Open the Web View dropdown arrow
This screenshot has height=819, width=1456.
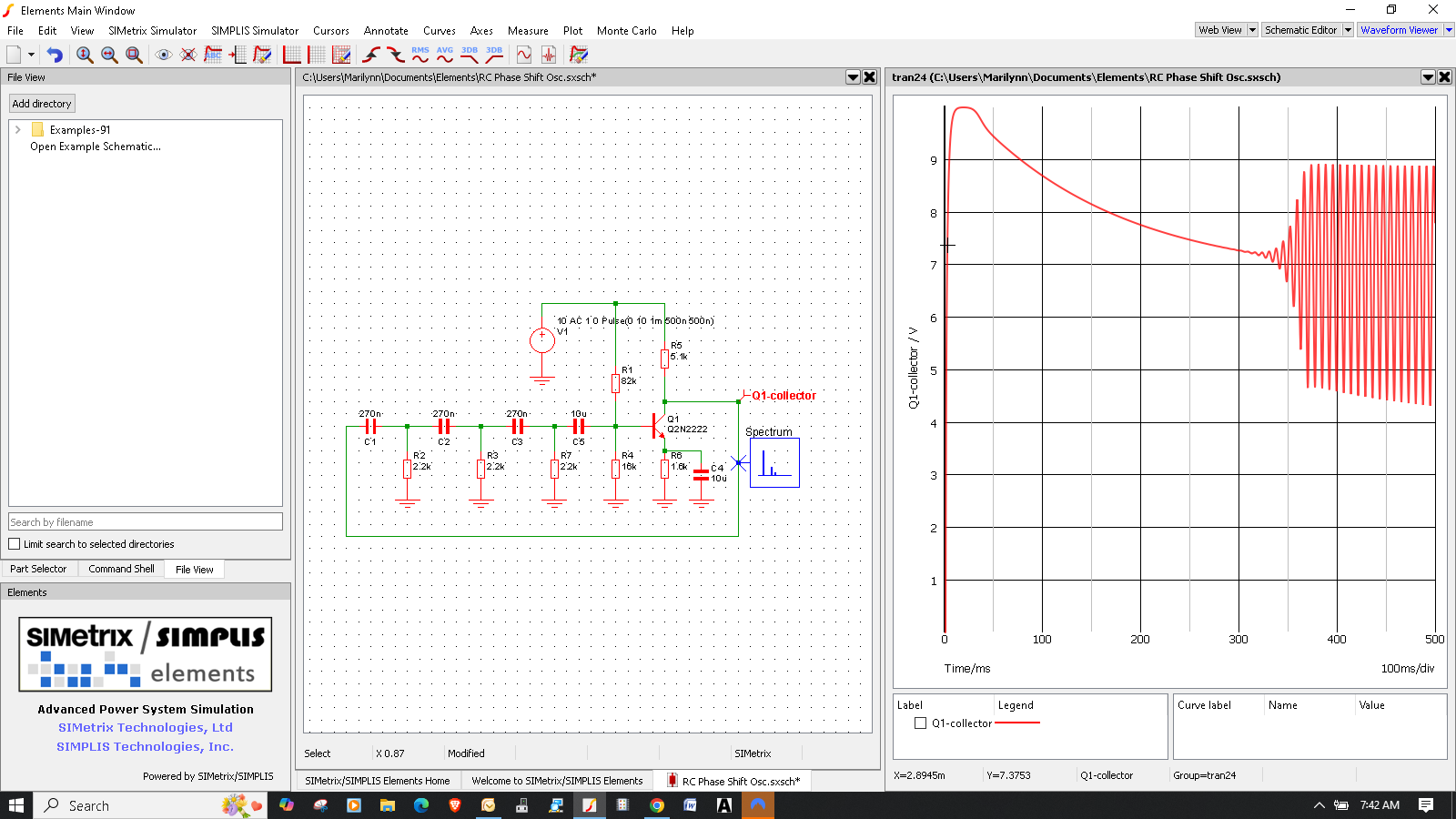tap(1252, 30)
